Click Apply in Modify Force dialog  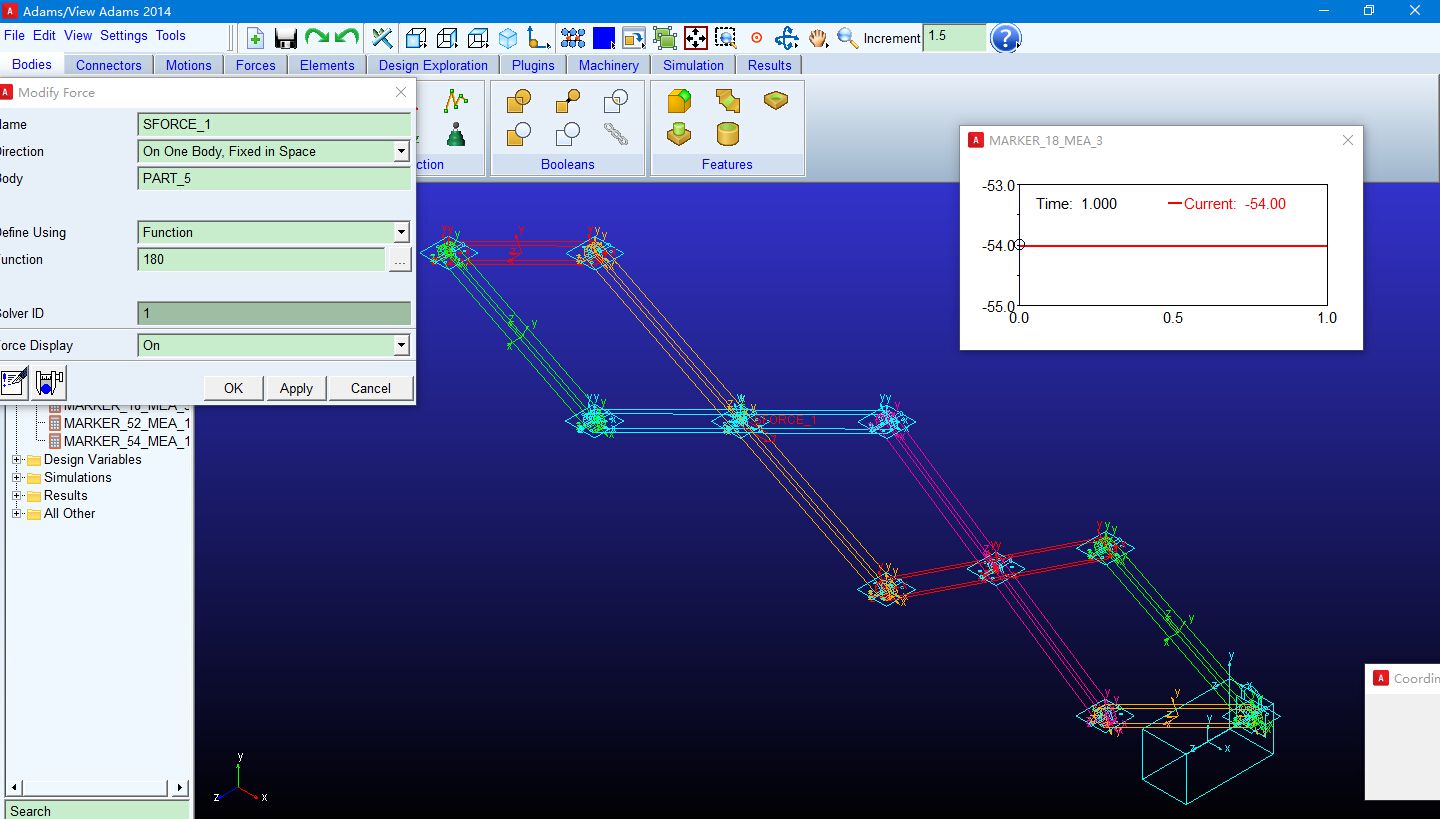pos(296,388)
